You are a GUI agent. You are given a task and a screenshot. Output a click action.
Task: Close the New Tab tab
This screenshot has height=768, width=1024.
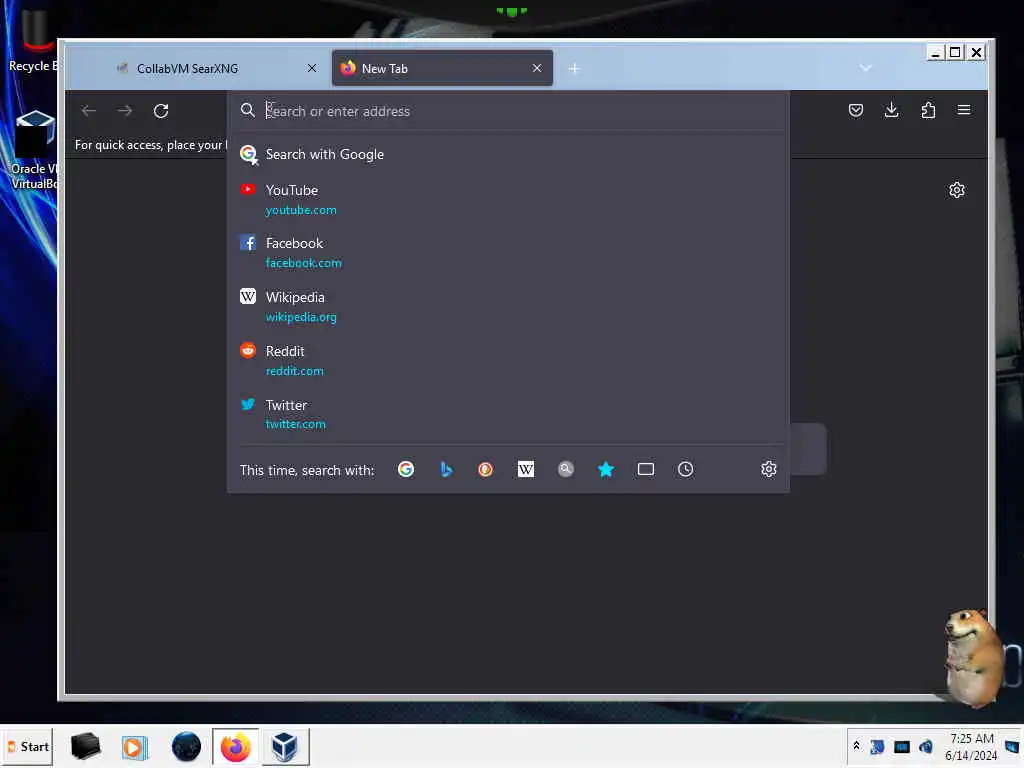pos(537,69)
